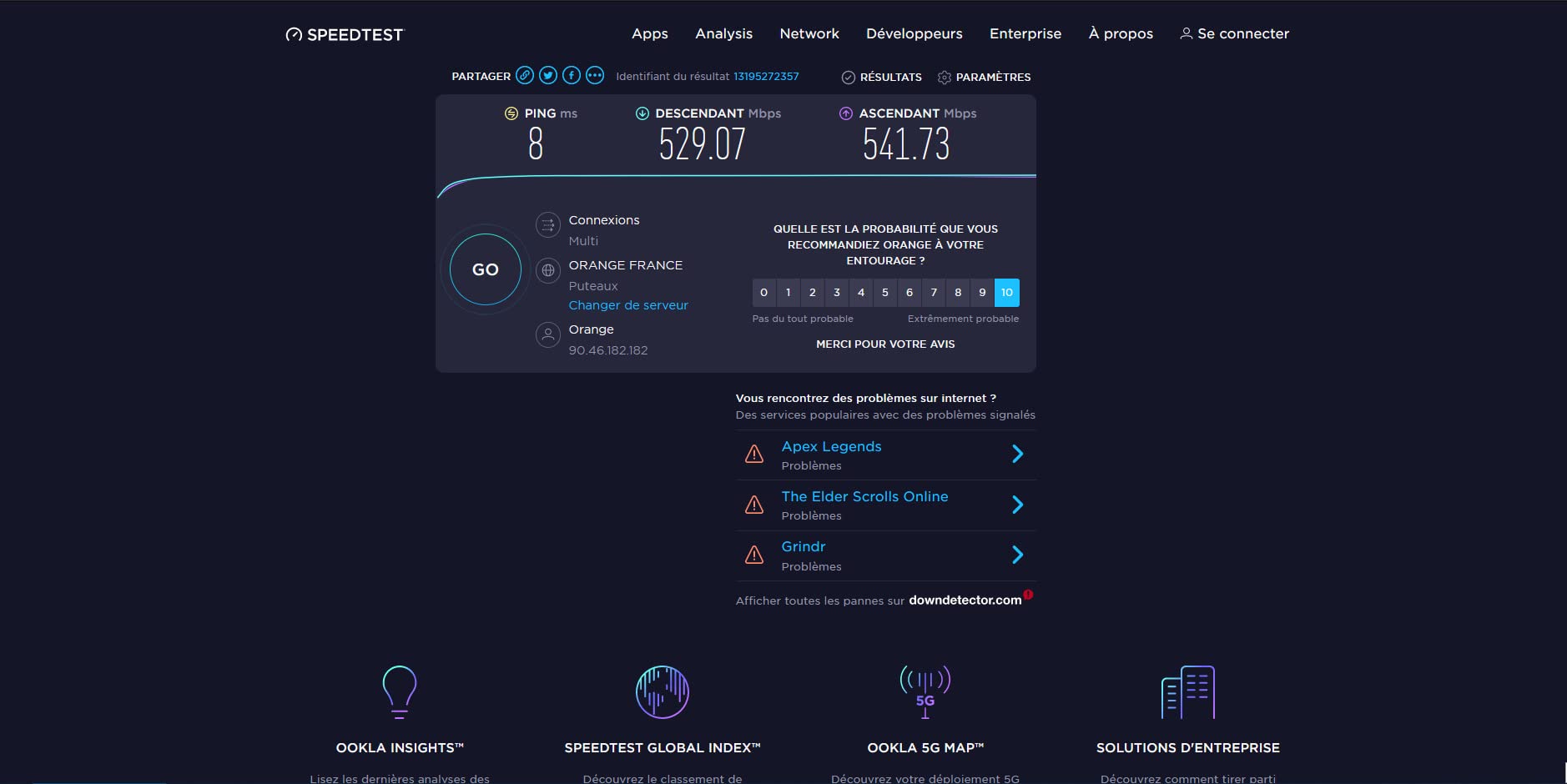Open more sharing options icon

594,76
